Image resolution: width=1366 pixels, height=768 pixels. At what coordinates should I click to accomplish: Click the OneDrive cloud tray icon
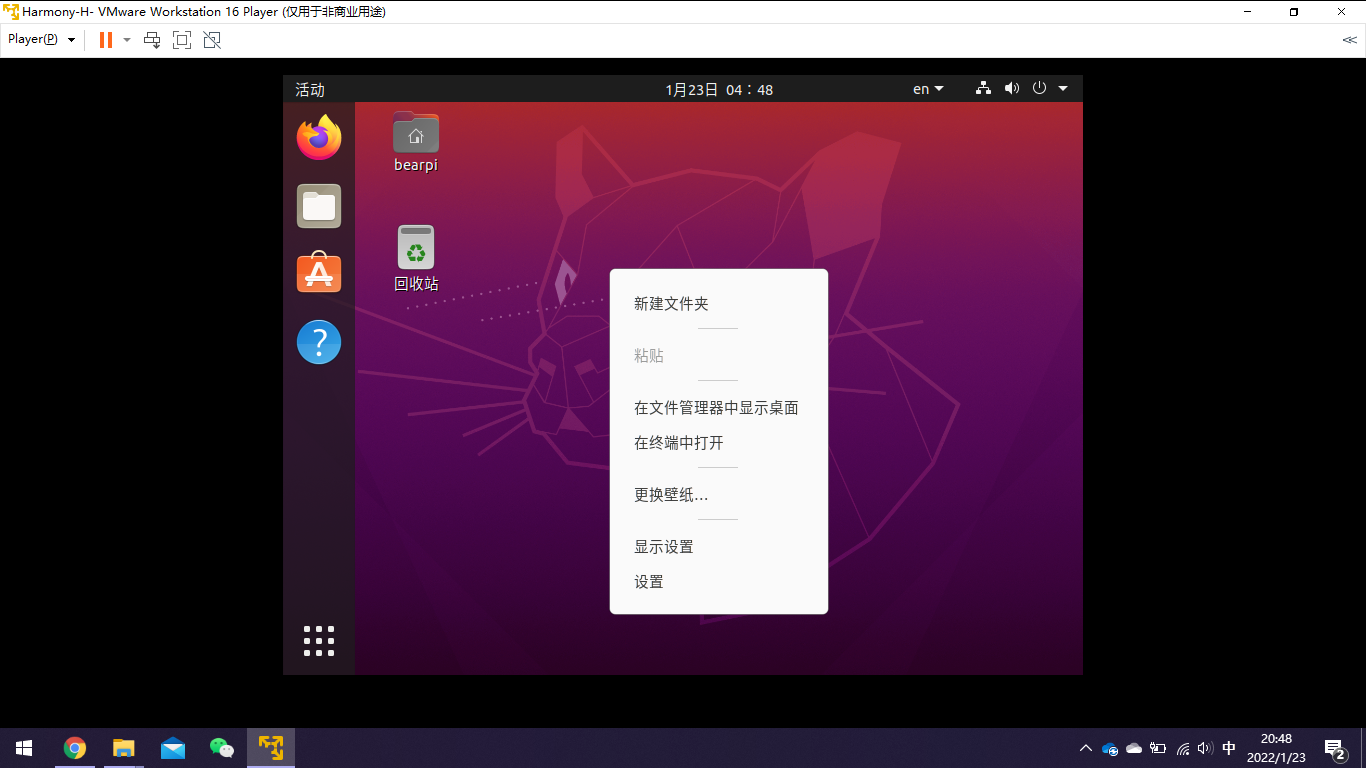[1134, 748]
